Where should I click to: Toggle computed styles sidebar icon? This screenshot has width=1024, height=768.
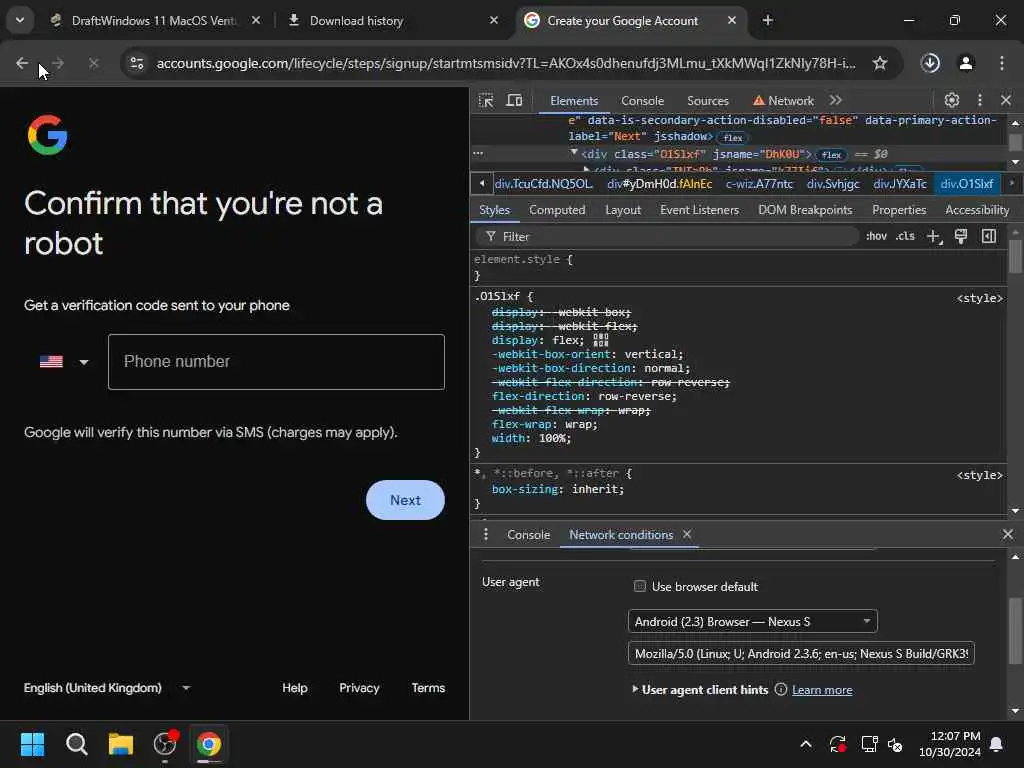point(989,236)
